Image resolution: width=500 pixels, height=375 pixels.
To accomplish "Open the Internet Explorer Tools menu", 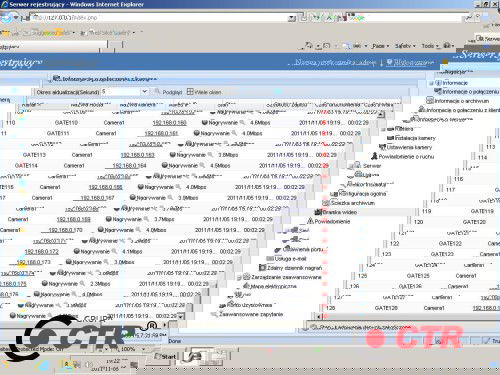I will point(430,46).
